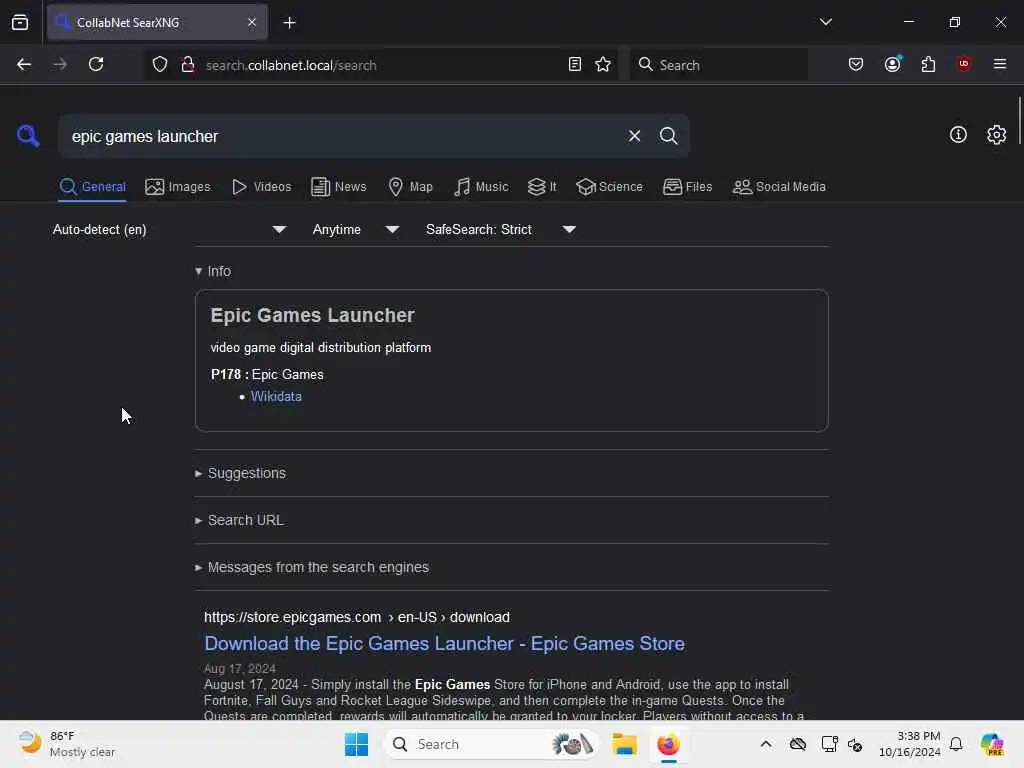The width and height of the screenshot is (1024, 768).
Task: Click the OneDrive cloud tray icon
Action: click(797, 744)
